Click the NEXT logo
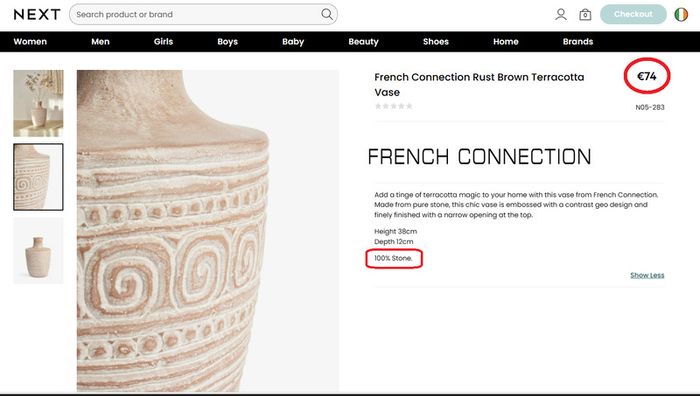This screenshot has width=700, height=396. click(37, 14)
